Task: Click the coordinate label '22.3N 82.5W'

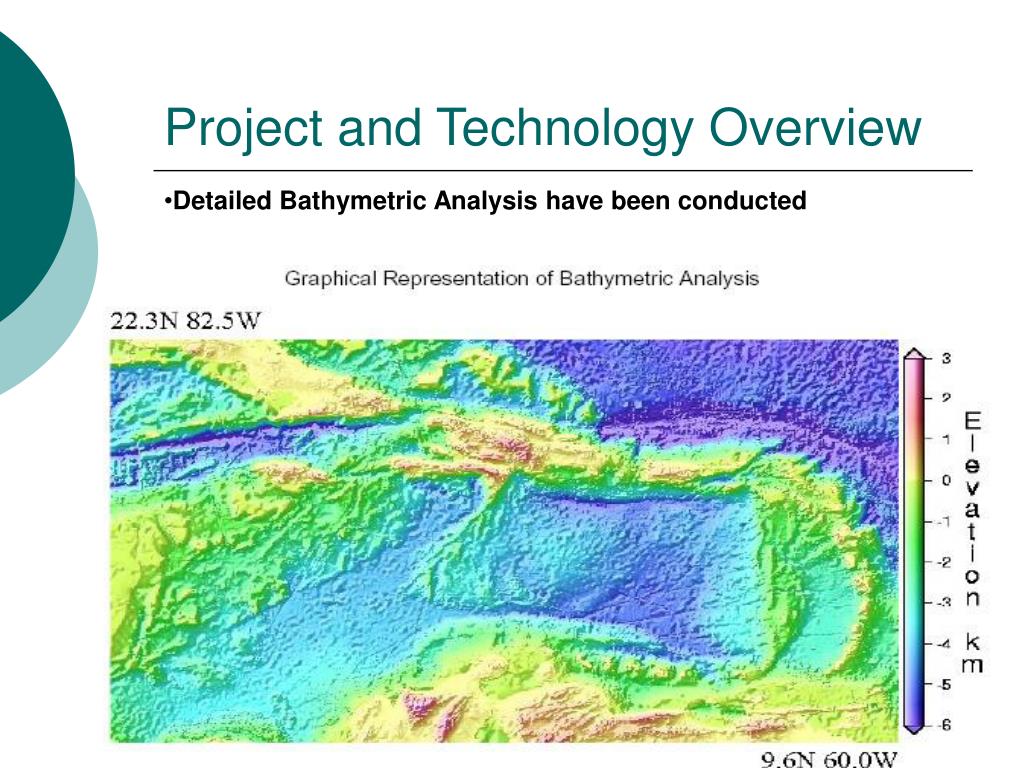Action: click(x=185, y=321)
